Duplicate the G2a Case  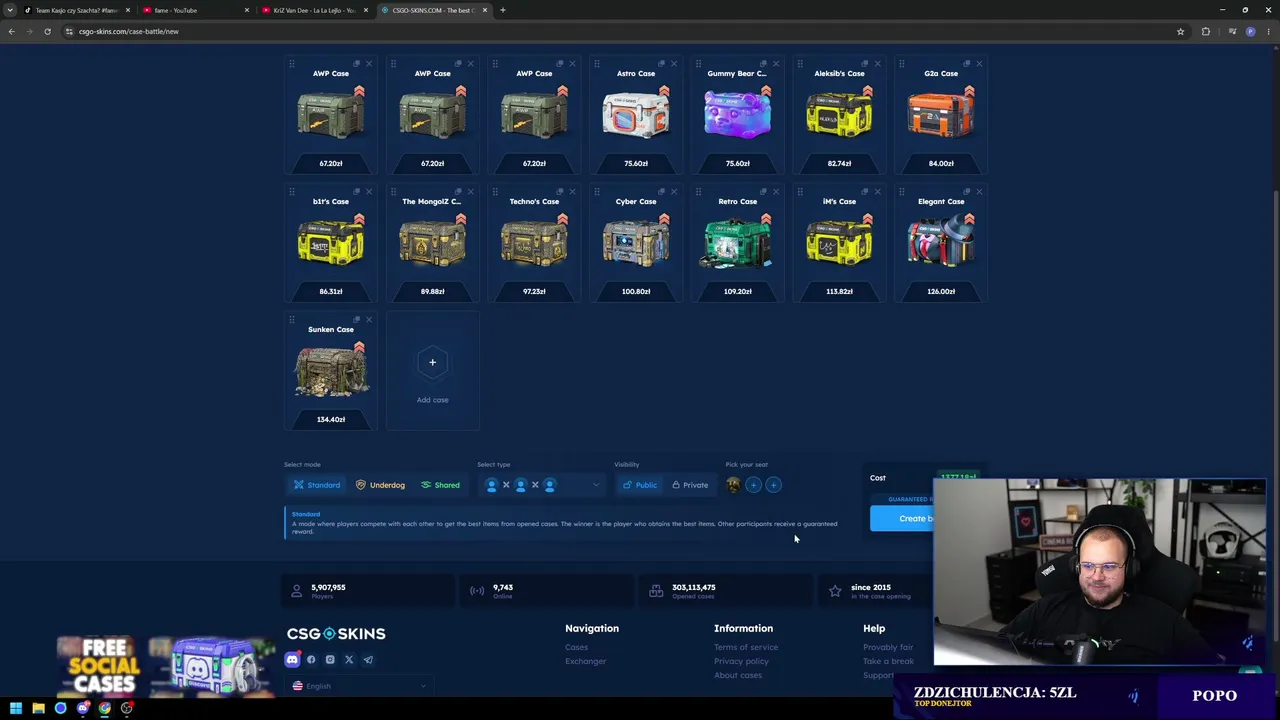967,64
